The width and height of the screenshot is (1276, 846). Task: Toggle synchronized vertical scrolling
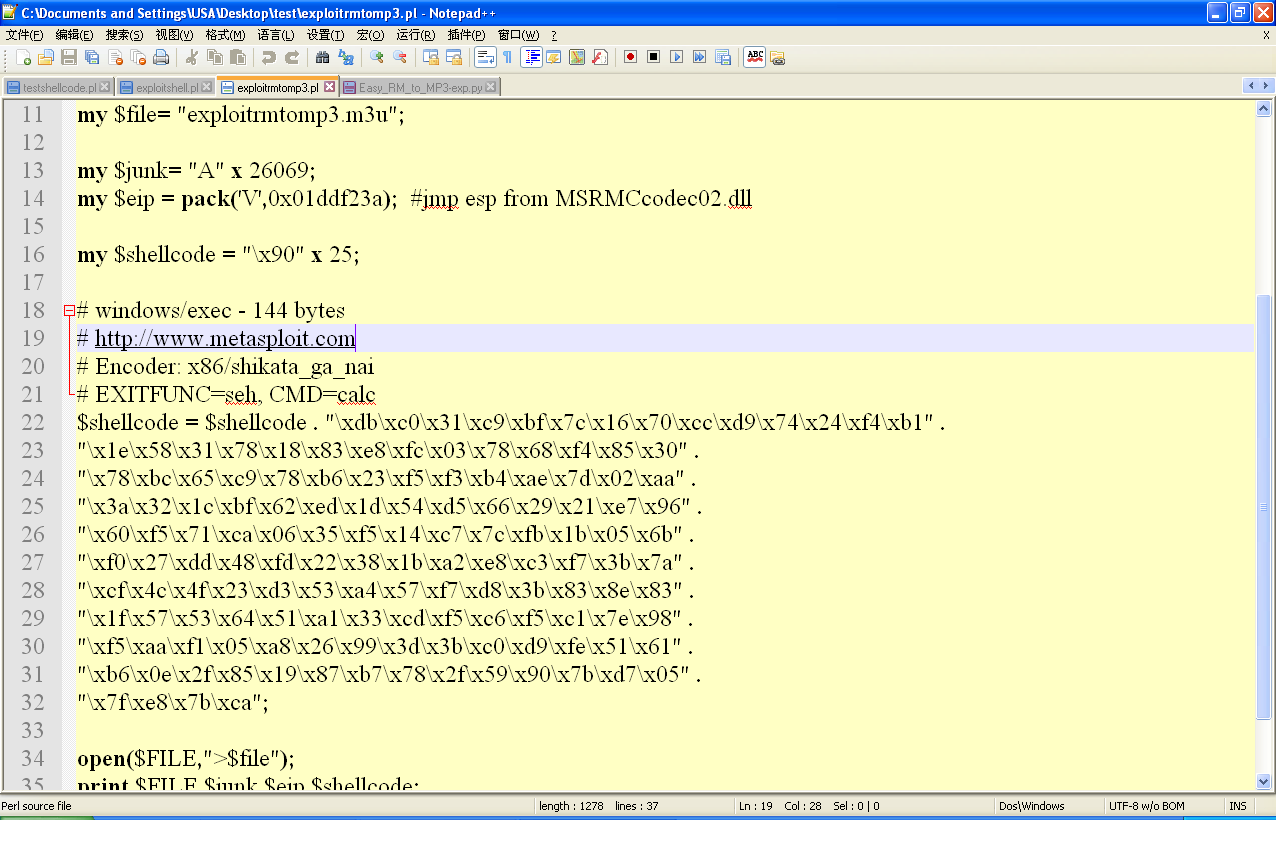pyautogui.click(x=431, y=57)
